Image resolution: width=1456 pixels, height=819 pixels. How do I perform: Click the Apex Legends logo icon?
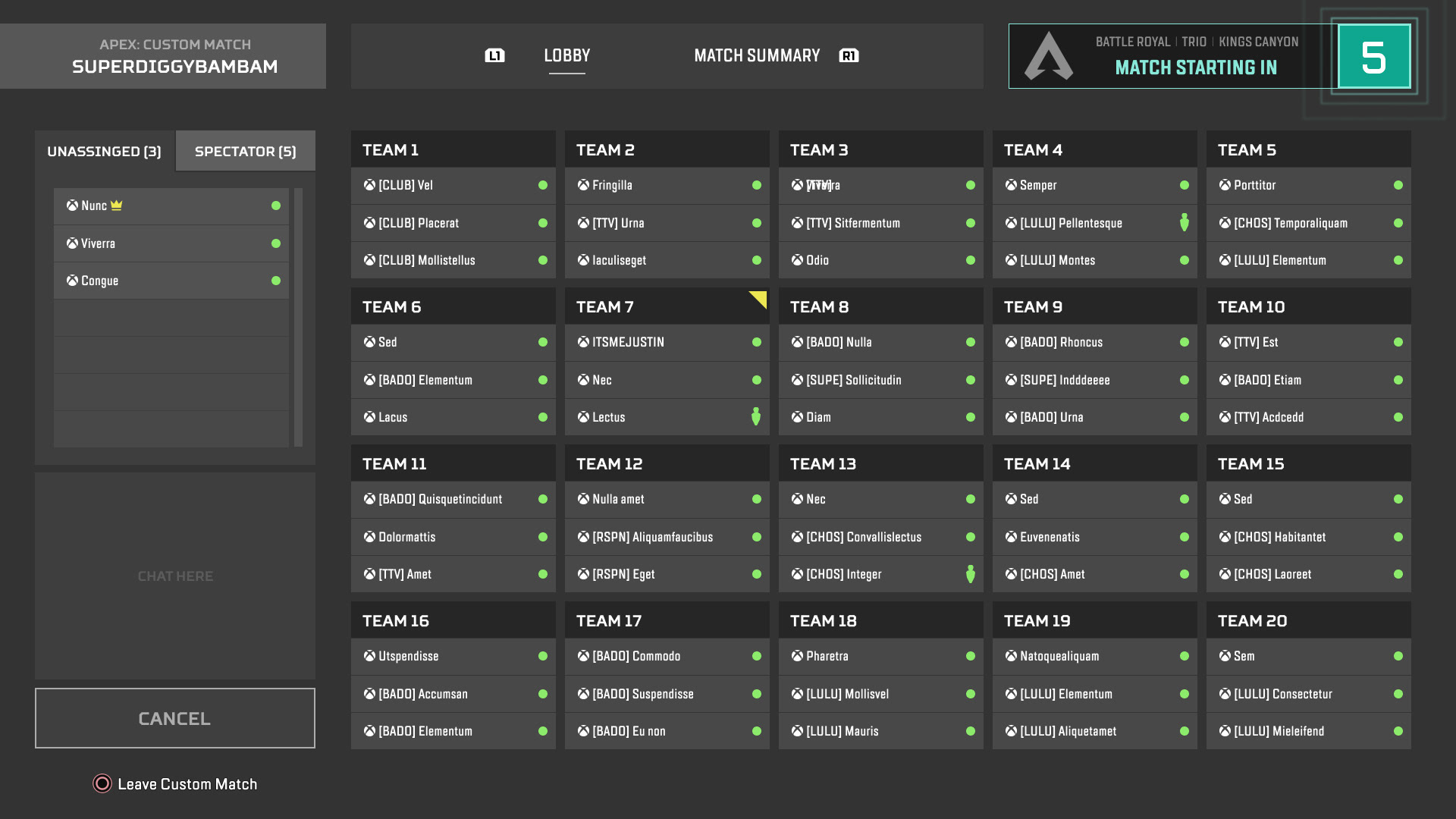point(1049,56)
